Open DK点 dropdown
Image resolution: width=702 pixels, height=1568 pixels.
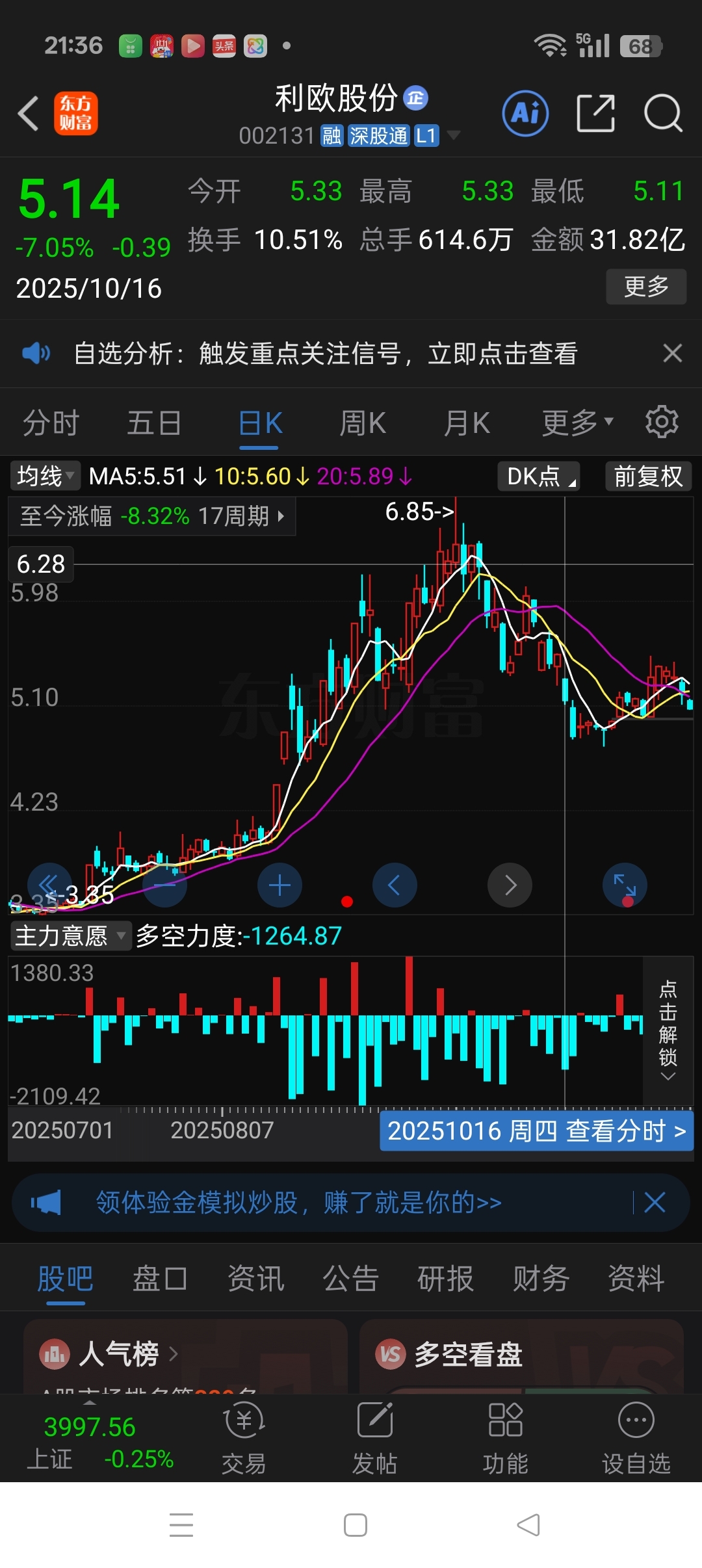539,476
